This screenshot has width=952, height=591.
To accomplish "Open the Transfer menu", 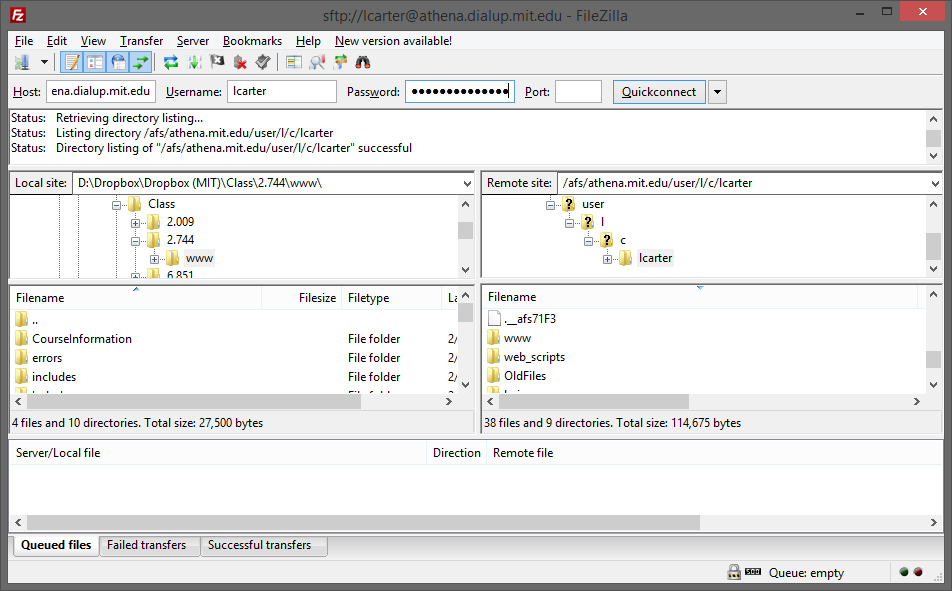I will click(x=141, y=41).
